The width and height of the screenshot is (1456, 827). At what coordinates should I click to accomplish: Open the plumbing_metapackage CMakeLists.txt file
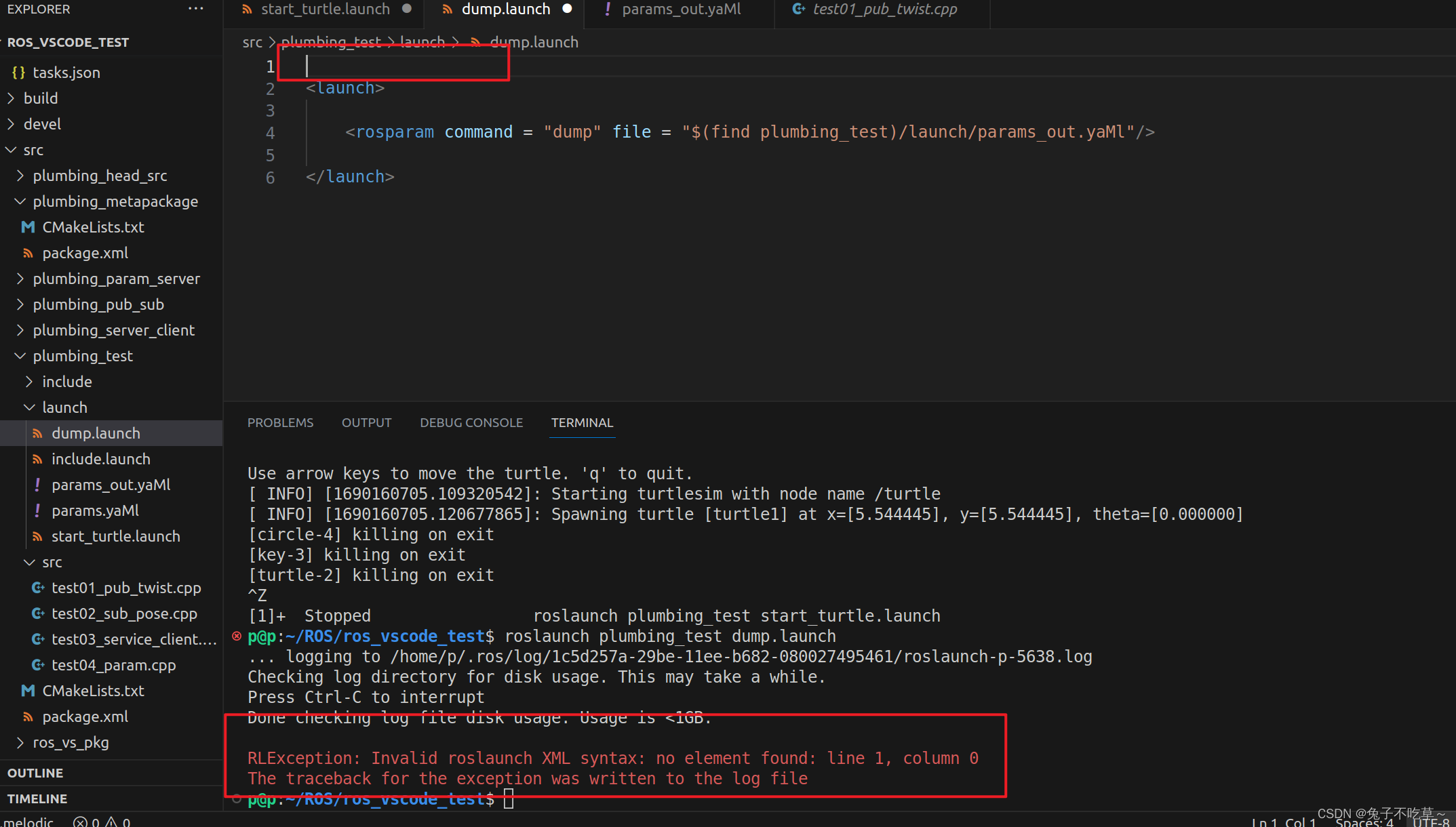point(93,227)
